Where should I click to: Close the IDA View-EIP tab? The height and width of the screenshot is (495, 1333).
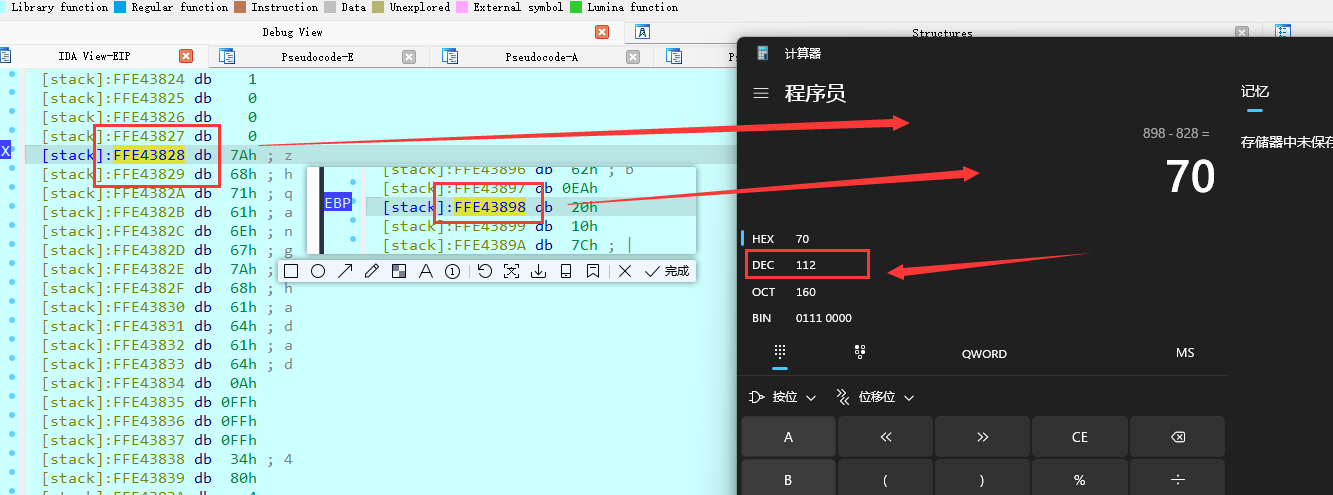[186, 57]
